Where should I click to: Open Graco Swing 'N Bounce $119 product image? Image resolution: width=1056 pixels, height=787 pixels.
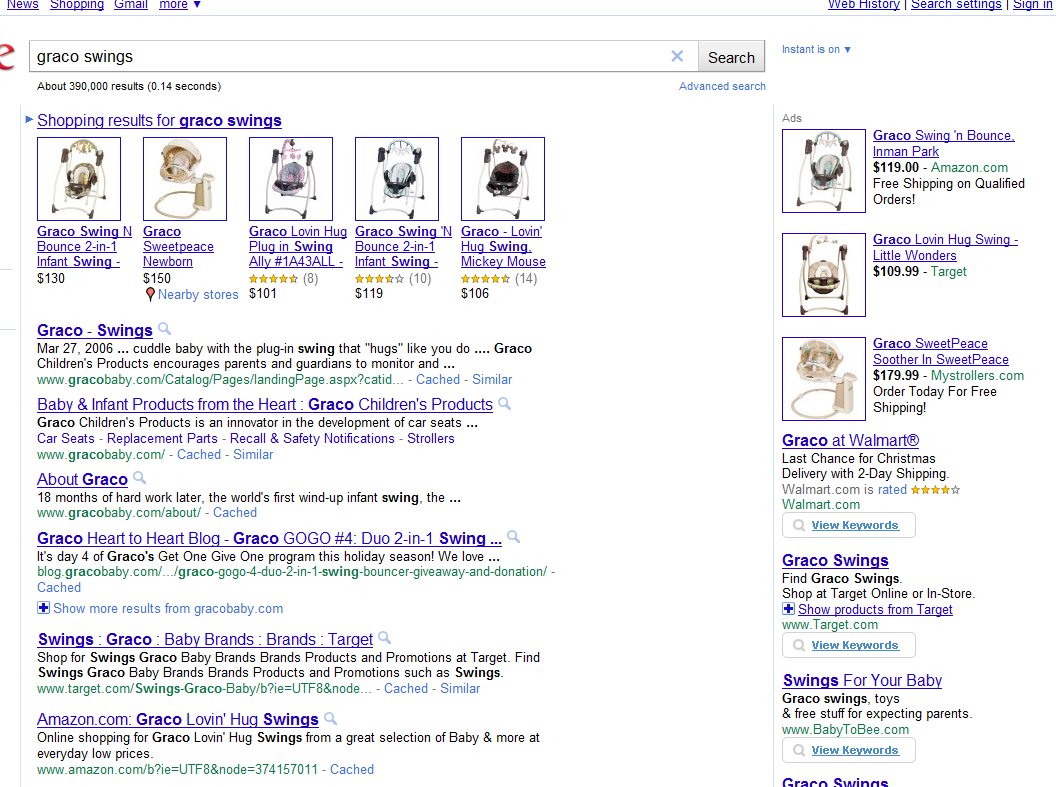pos(397,179)
